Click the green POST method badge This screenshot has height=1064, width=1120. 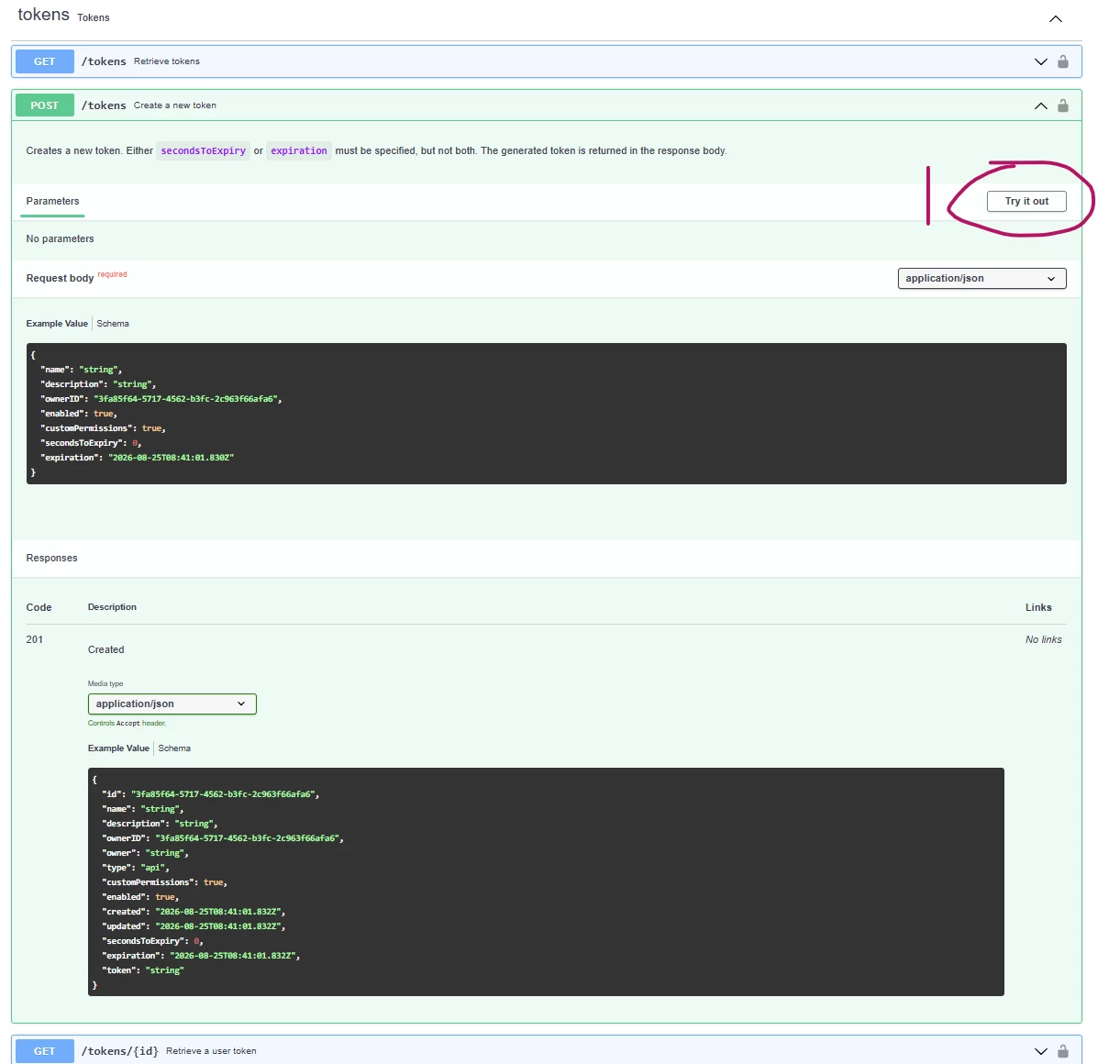tap(44, 105)
